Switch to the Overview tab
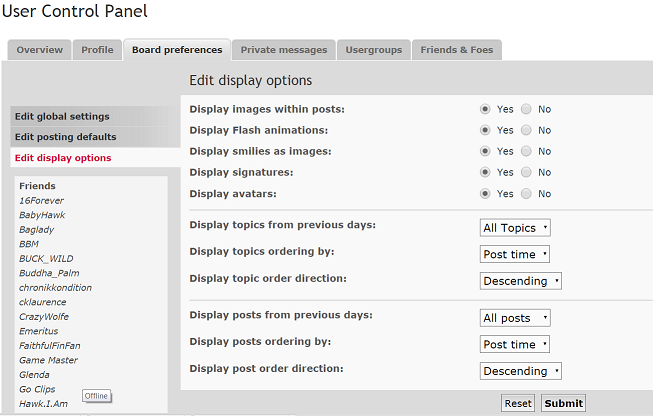Viewport: 653px width, 416px height. click(x=39, y=50)
